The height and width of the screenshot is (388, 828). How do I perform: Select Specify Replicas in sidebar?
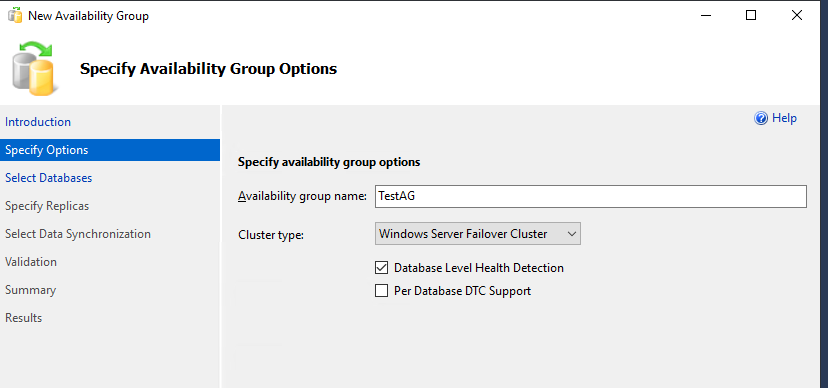point(47,206)
